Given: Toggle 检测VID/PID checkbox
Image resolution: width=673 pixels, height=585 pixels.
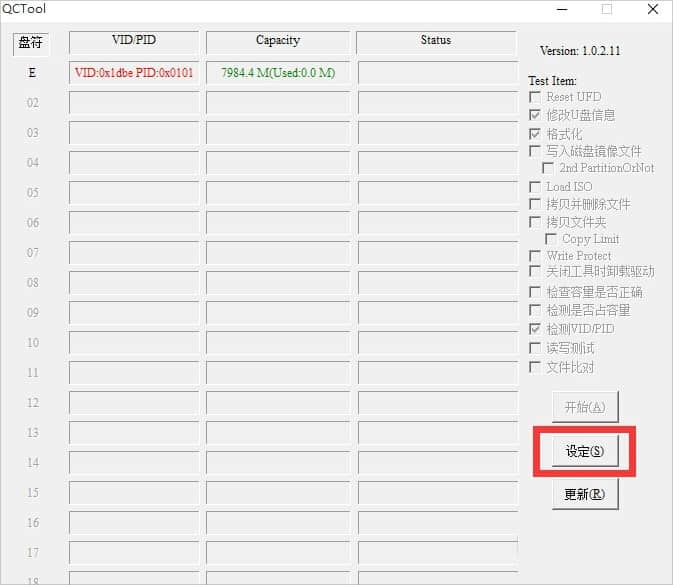Looking at the screenshot, I should (535, 329).
